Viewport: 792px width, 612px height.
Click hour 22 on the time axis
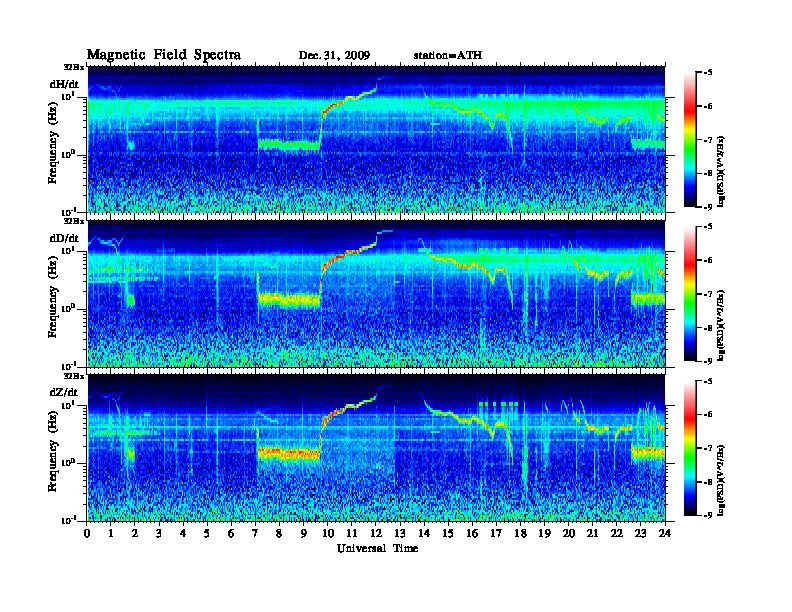[x=617, y=533]
